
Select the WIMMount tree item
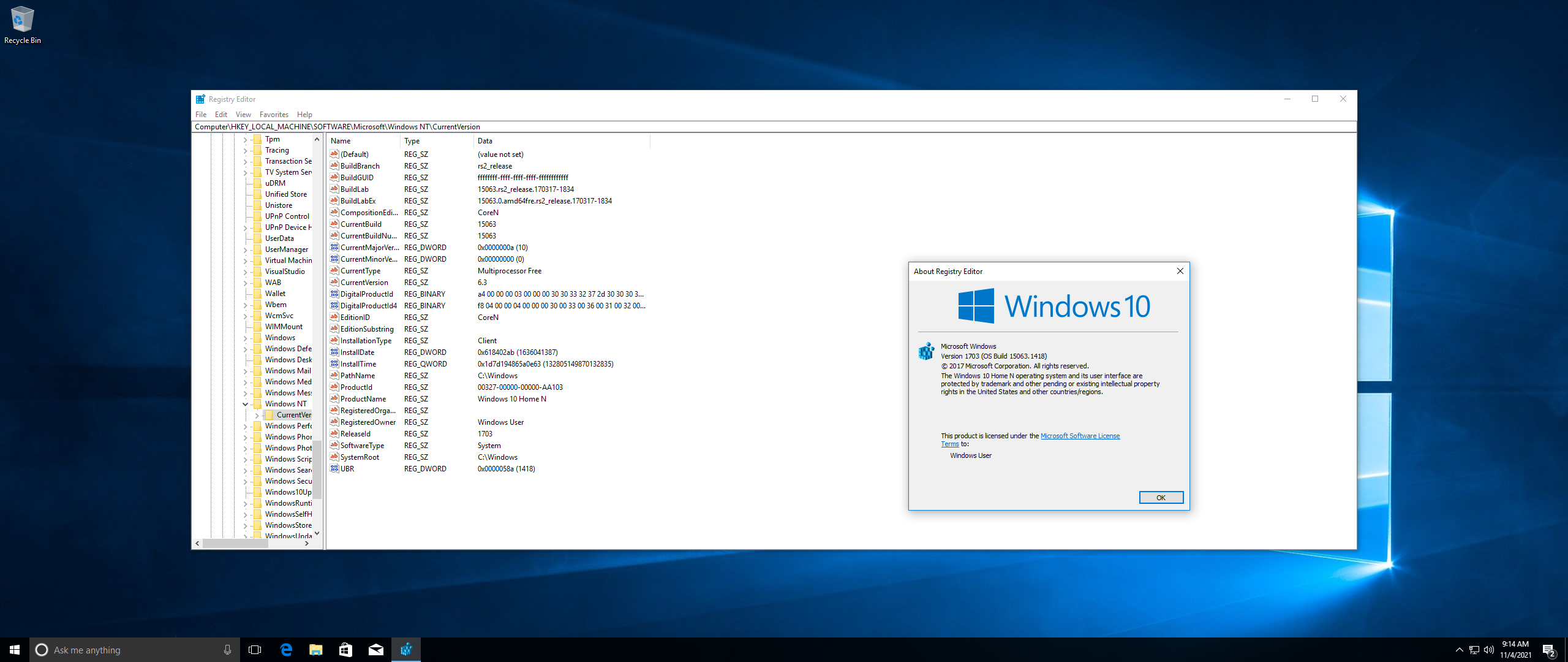[284, 327]
